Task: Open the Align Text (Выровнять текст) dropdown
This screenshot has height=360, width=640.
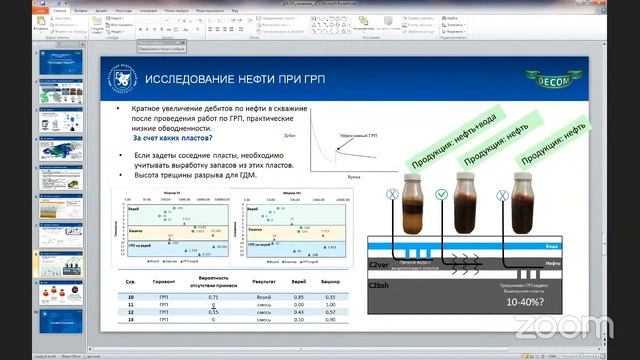Action: (273, 25)
